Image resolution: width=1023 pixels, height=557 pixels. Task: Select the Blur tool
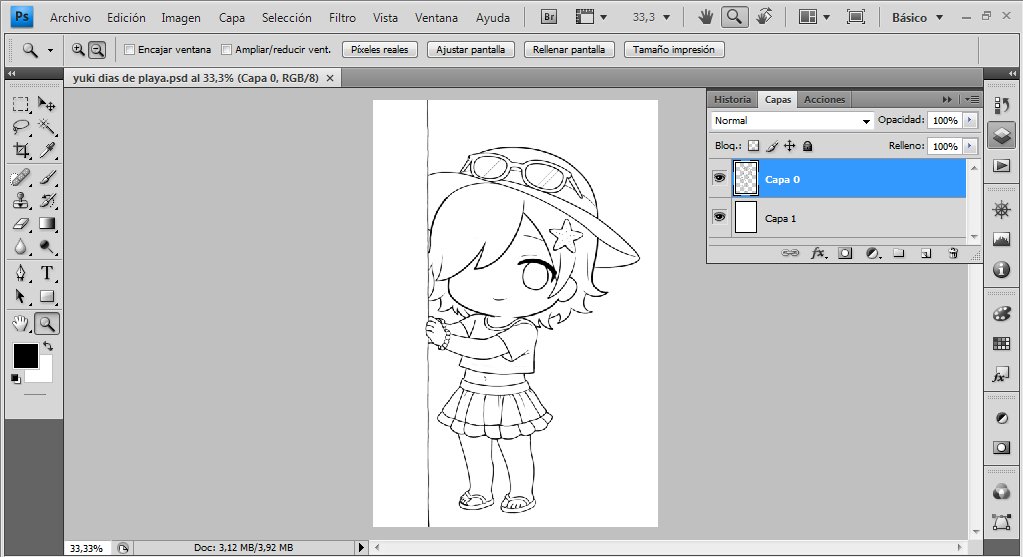click(21, 247)
